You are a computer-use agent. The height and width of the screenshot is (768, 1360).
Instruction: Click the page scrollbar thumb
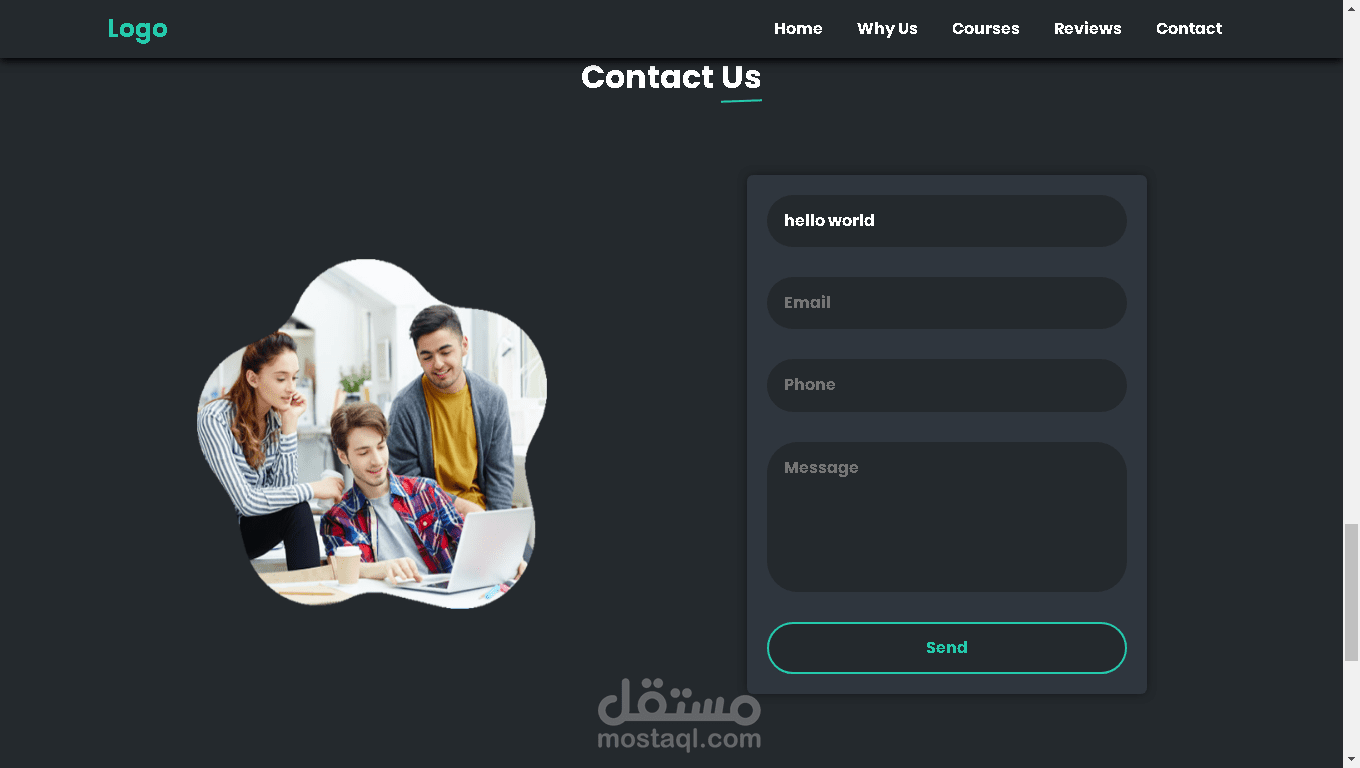point(1351,592)
